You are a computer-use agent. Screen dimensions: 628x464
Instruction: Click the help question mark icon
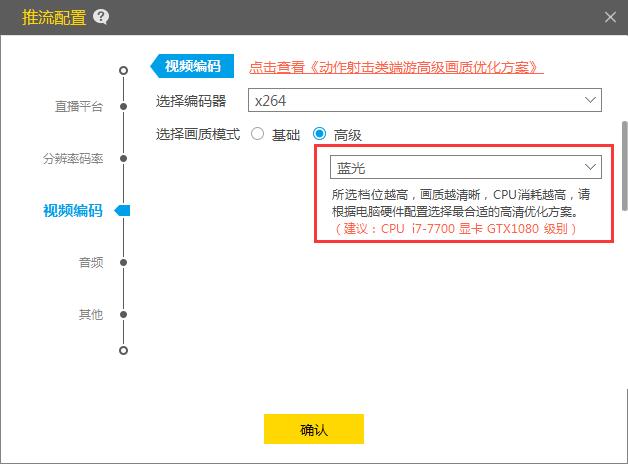(101, 17)
